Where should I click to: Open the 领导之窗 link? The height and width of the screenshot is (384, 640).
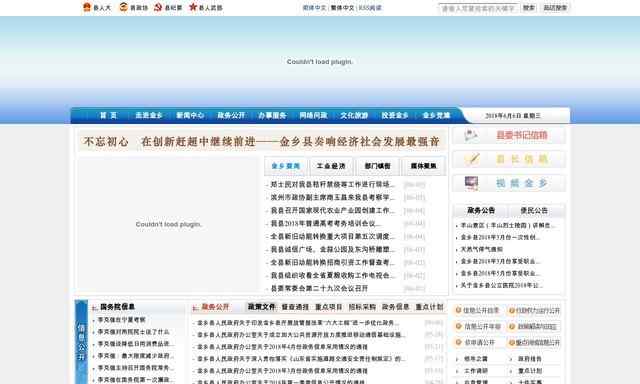click(x=476, y=359)
